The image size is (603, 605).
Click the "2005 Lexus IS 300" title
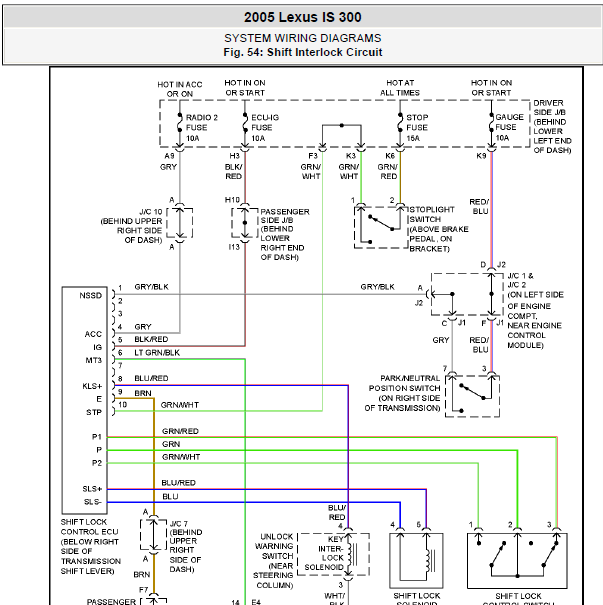coord(302,17)
